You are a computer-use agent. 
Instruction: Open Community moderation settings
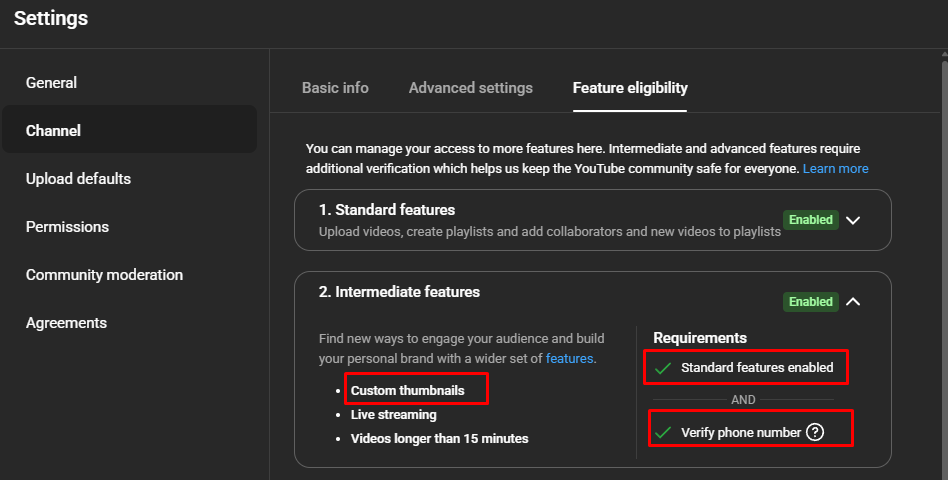[x=105, y=275]
